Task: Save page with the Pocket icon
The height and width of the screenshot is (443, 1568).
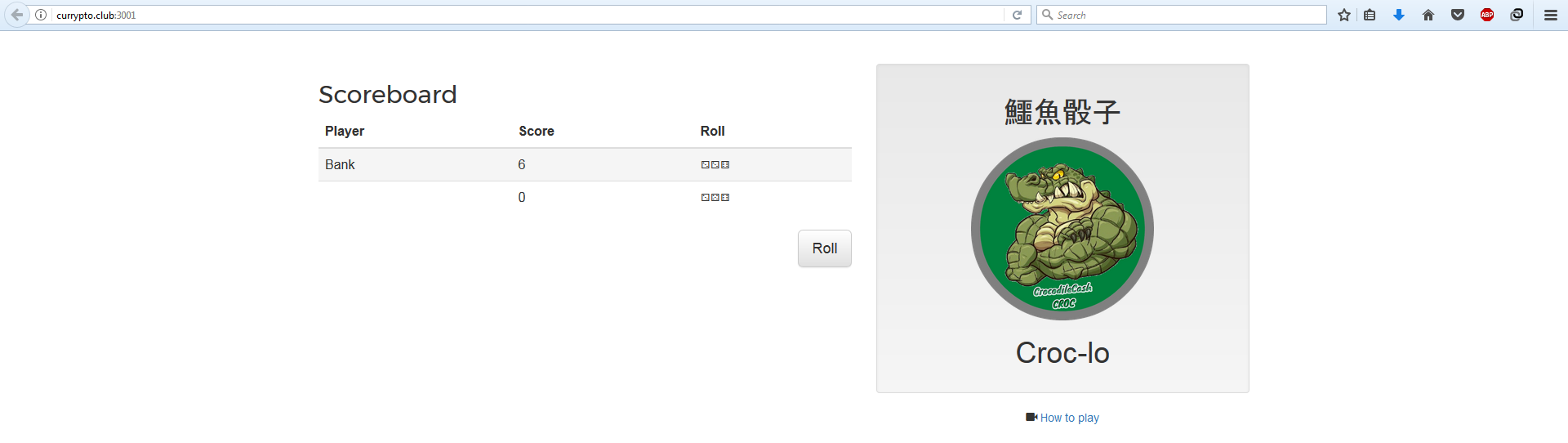Action: click(1458, 15)
